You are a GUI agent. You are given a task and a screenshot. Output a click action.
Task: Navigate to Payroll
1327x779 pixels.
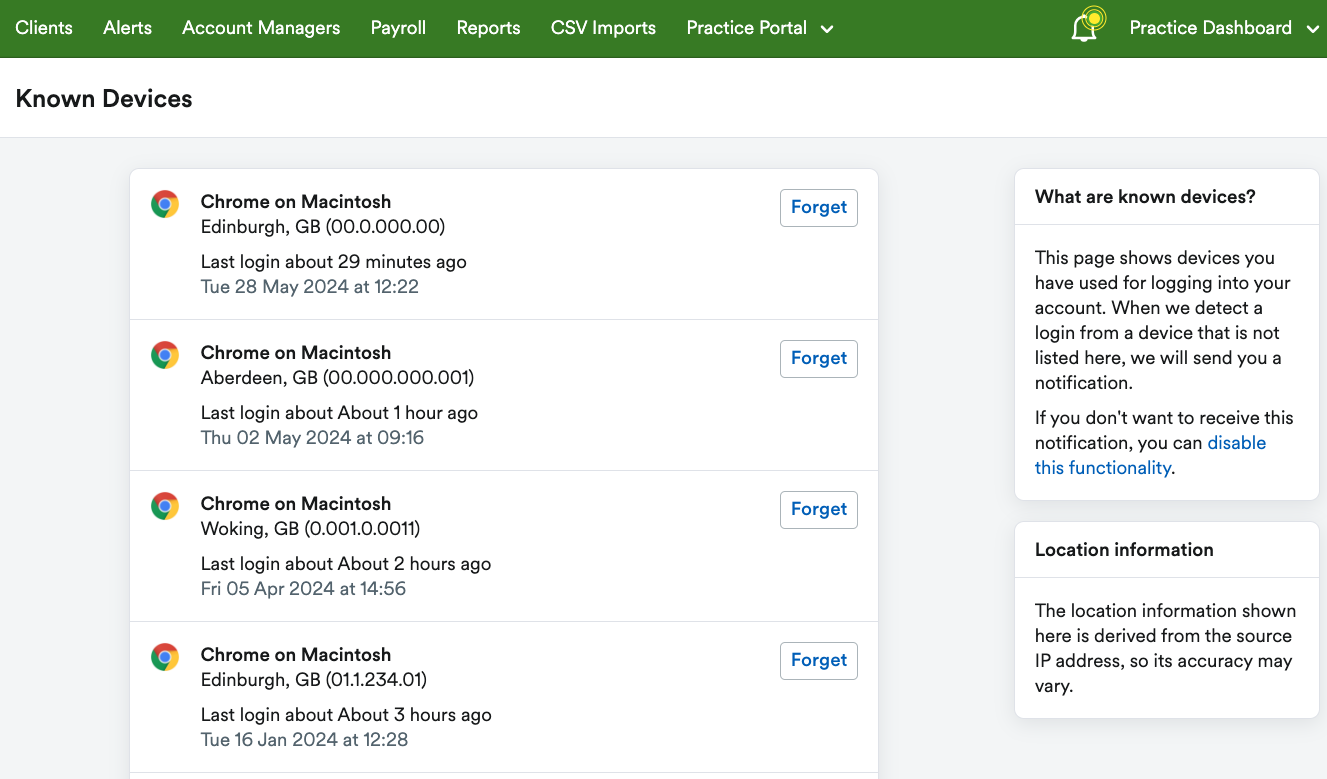tap(397, 28)
